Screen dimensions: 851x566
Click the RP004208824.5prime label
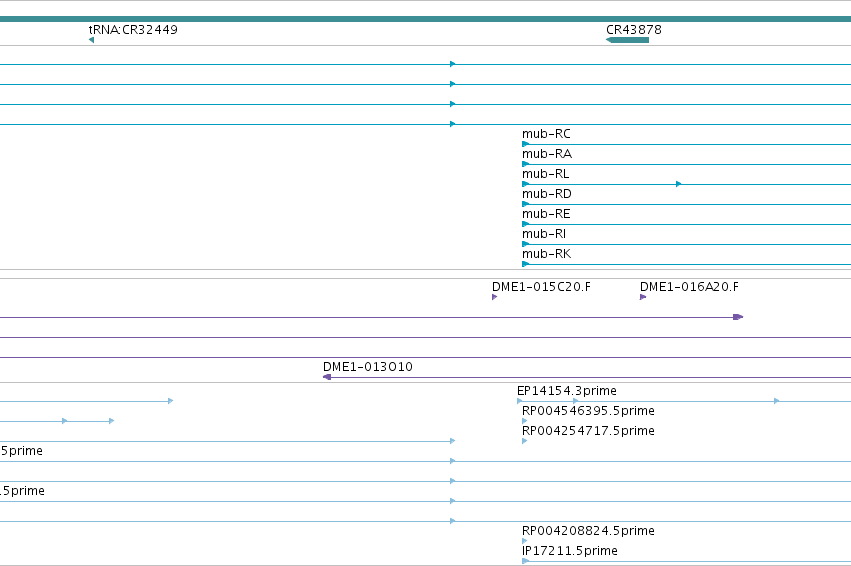pos(588,531)
